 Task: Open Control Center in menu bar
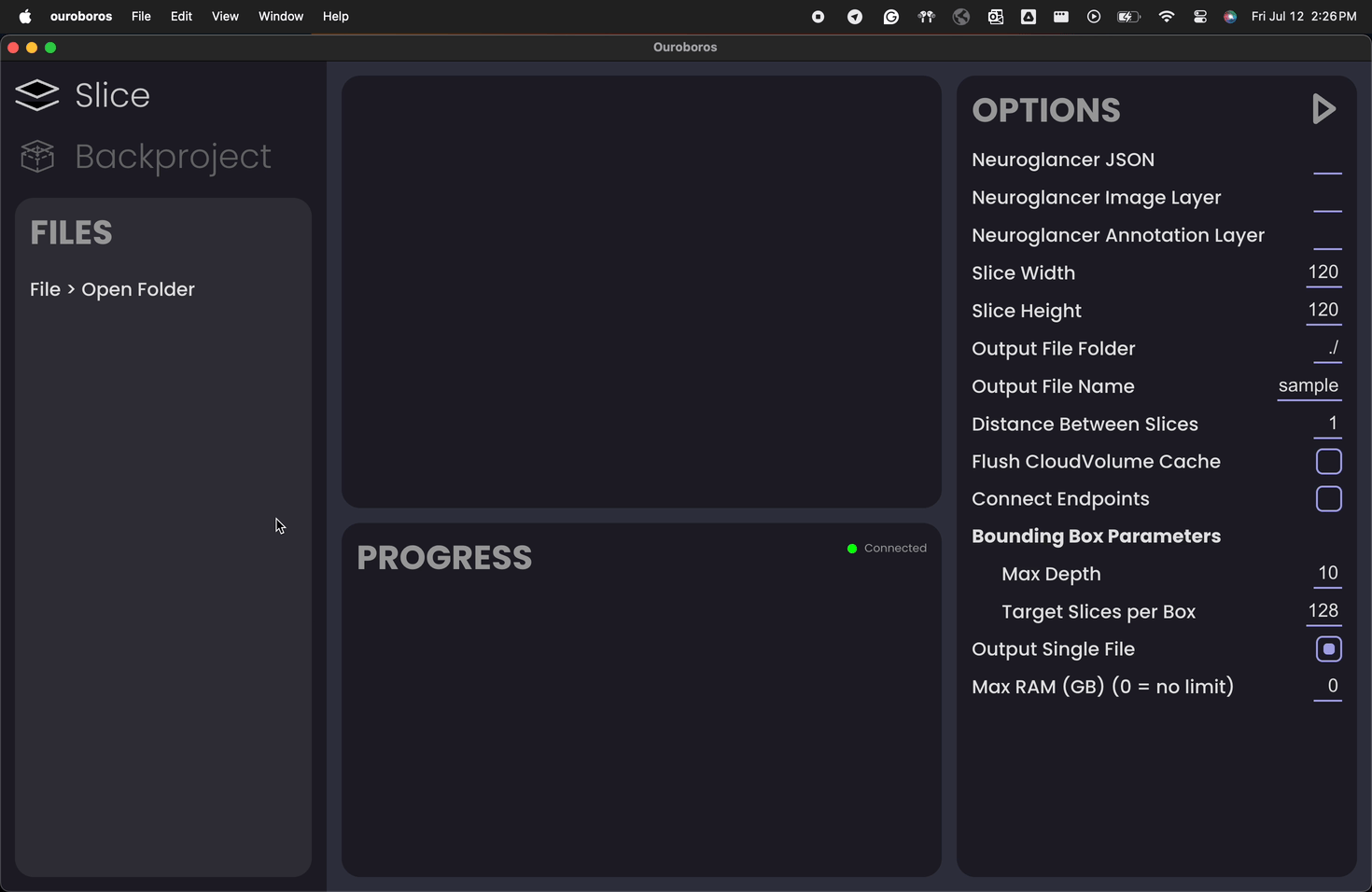pos(1200,17)
